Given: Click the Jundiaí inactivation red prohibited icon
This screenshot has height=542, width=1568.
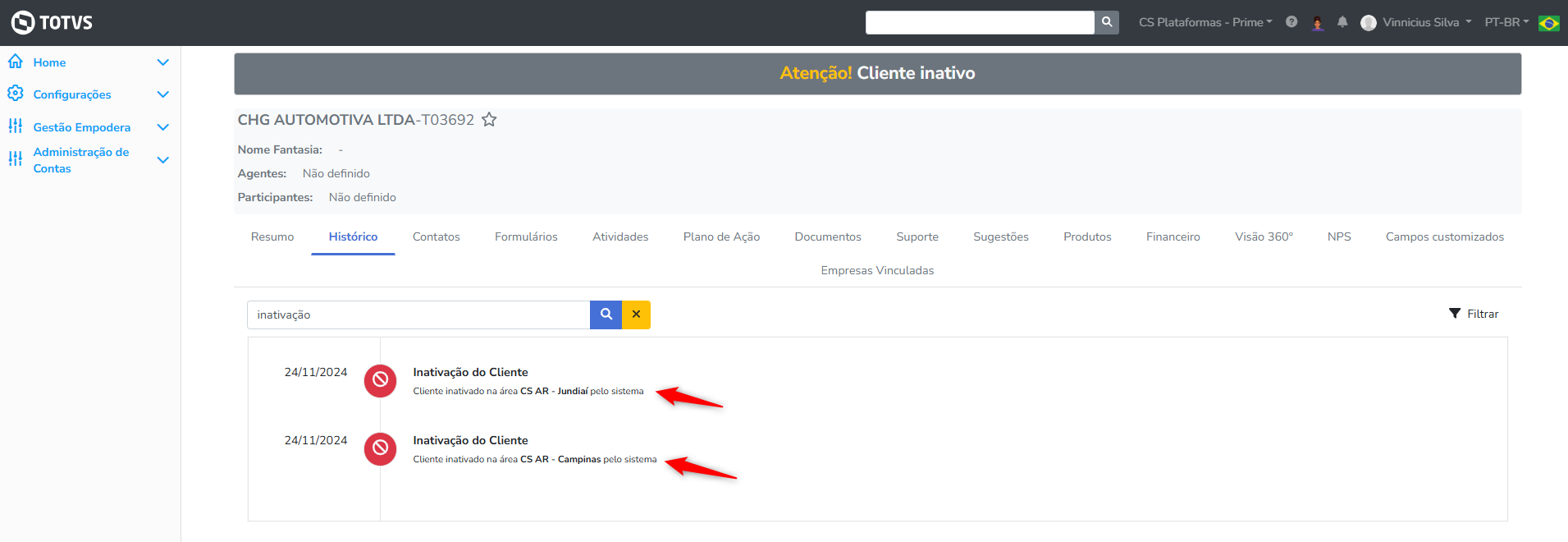Looking at the screenshot, I should tap(380, 380).
